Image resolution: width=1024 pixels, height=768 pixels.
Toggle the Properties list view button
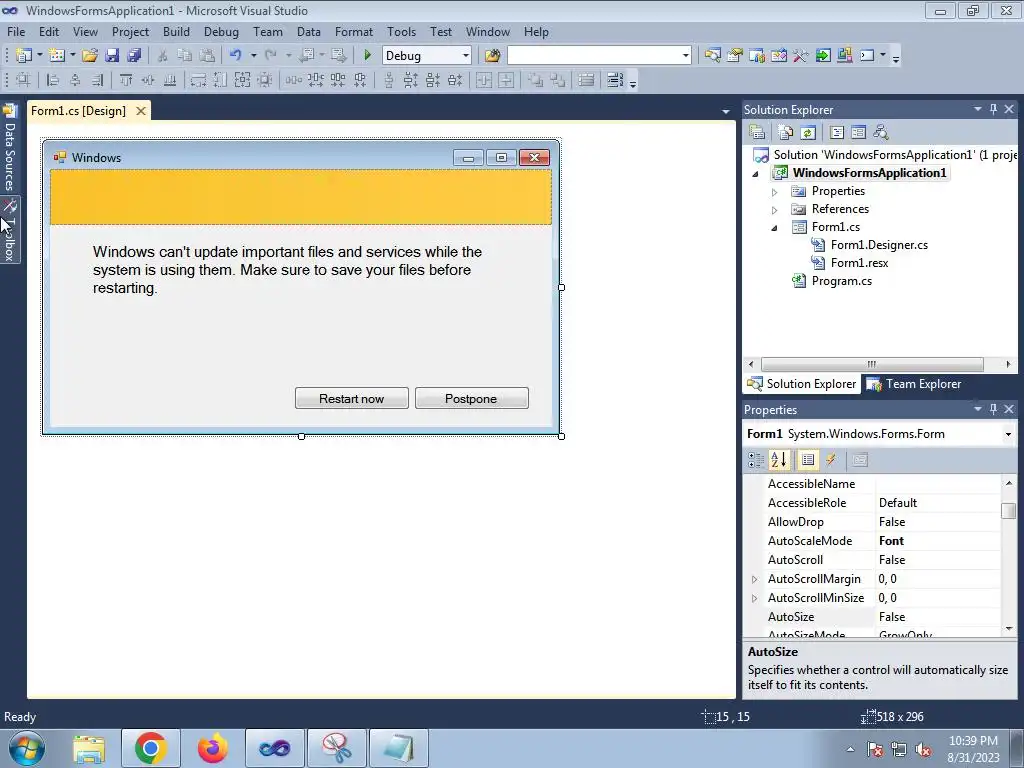pyautogui.click(x=808, y=460)
